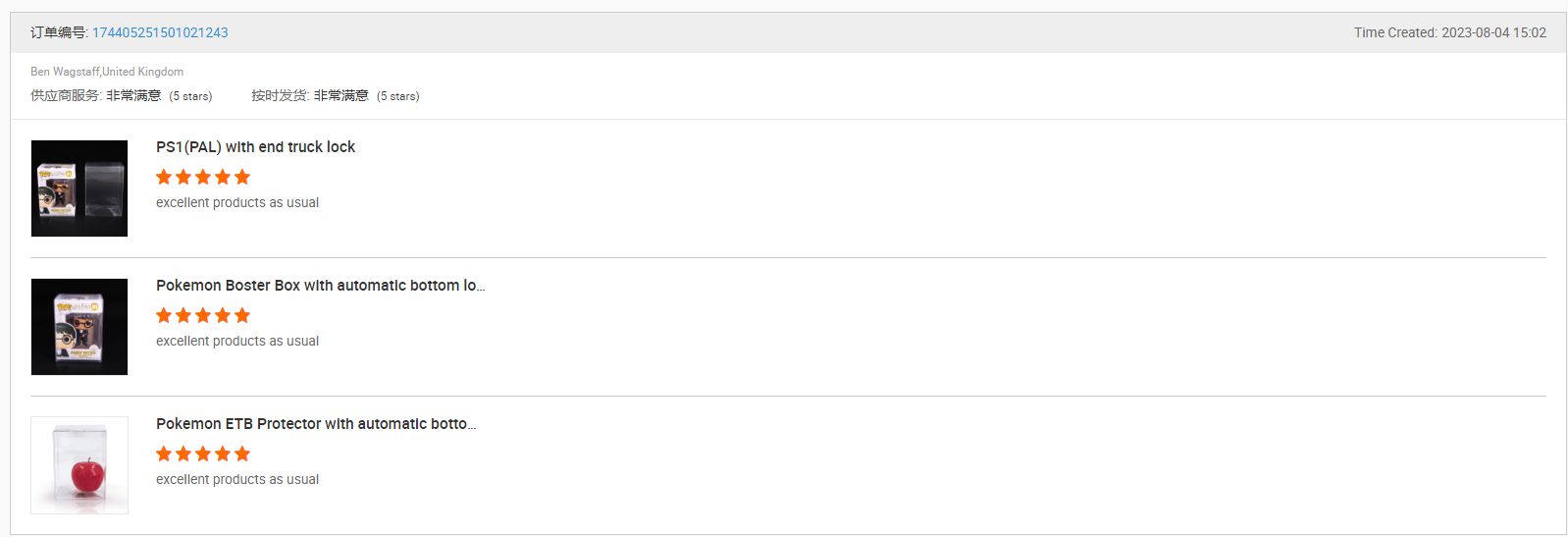This screenshot has height=537, width=1568.
Task: Select the red apple ETB Protector thumbnail
Action: point(79,465)
